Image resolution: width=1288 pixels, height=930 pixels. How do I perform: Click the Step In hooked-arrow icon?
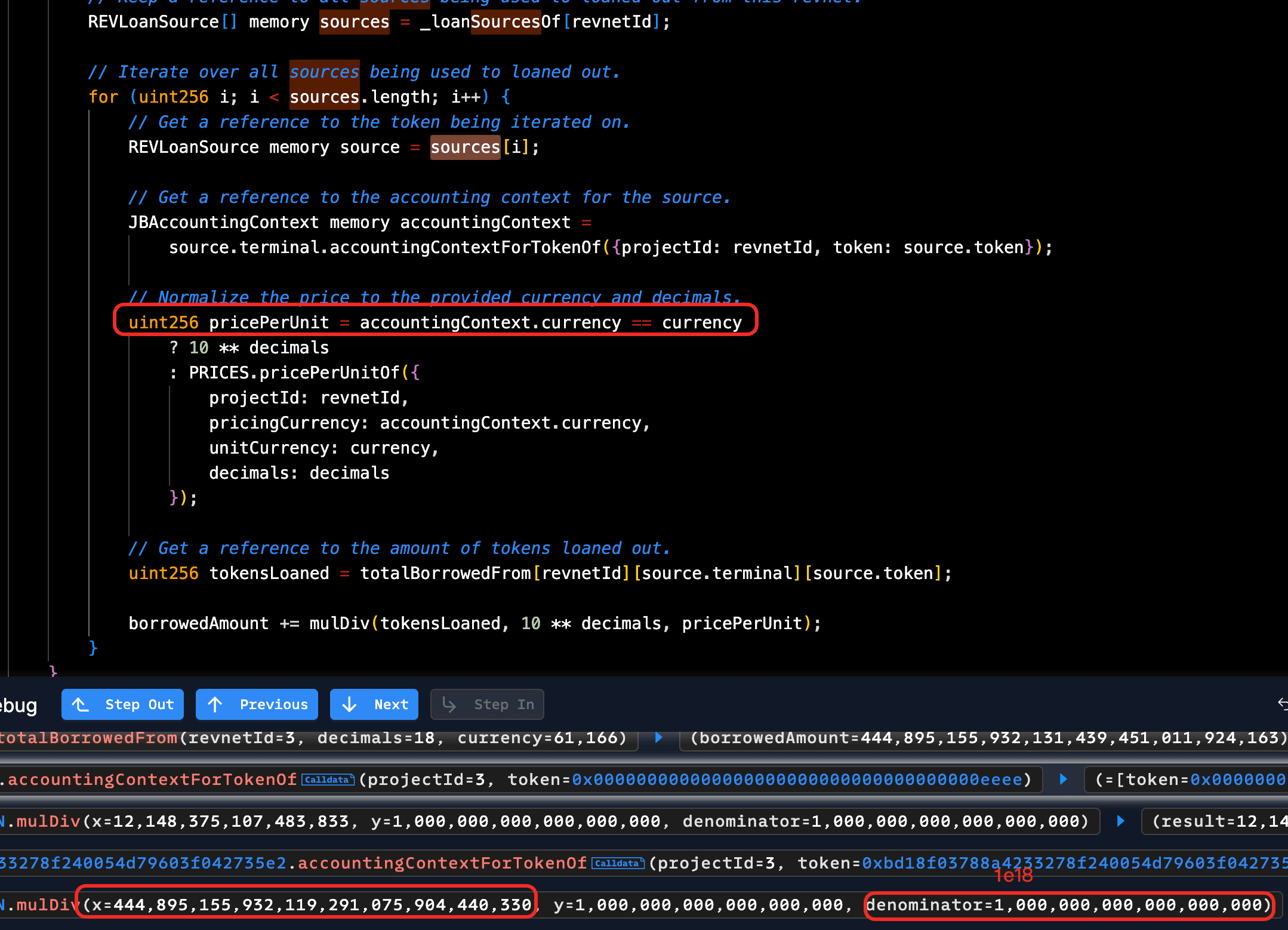[x=449, y=704]
